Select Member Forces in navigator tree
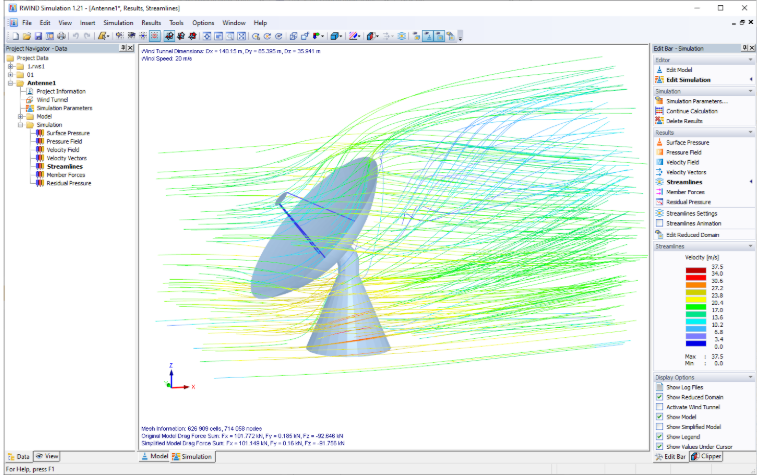The height and width of the screenshot is (475, 760). [66, 175]
